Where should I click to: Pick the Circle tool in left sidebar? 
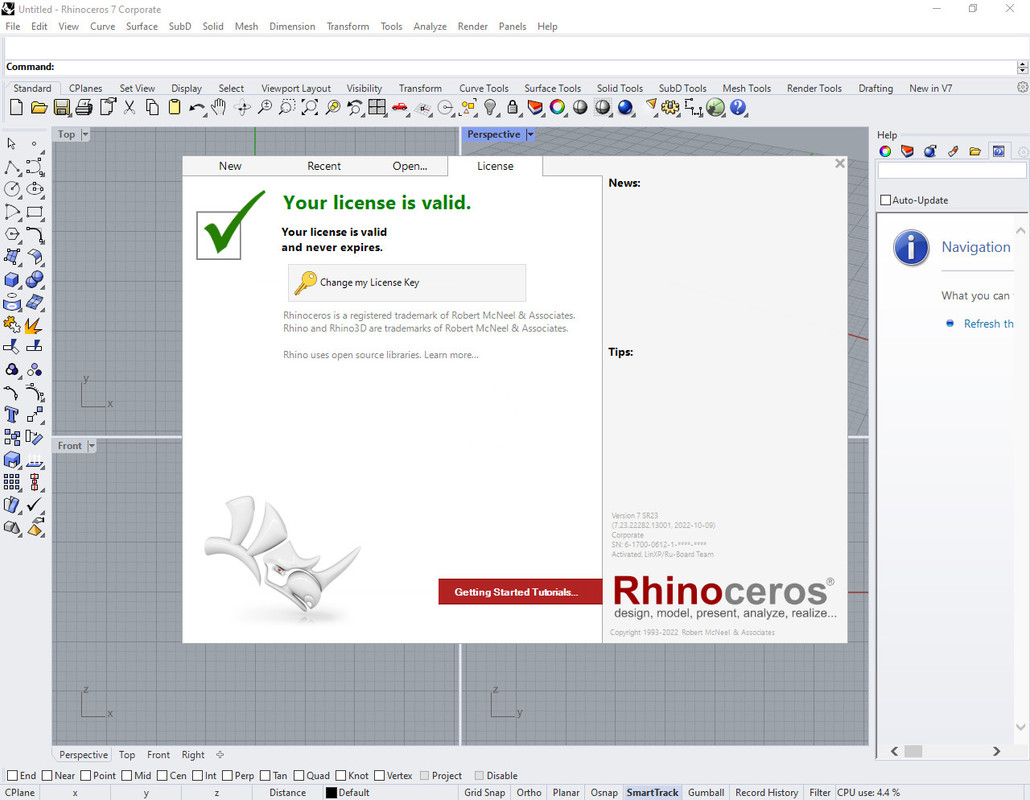coord(12,189)
